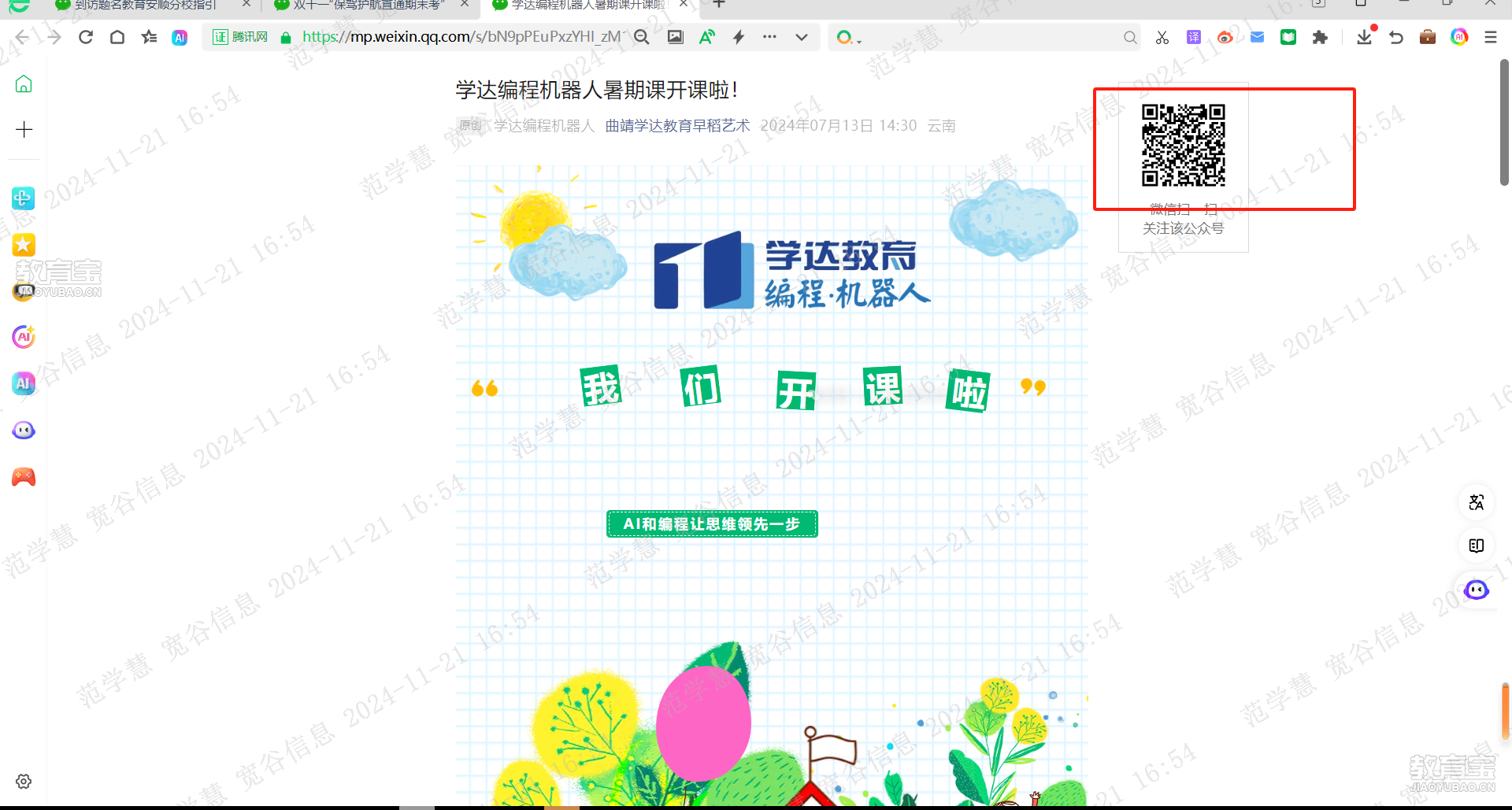Open the downloads icon
Viewport: 1512px width, 810px height.
pyautogui.click(x=1365, y=37)
